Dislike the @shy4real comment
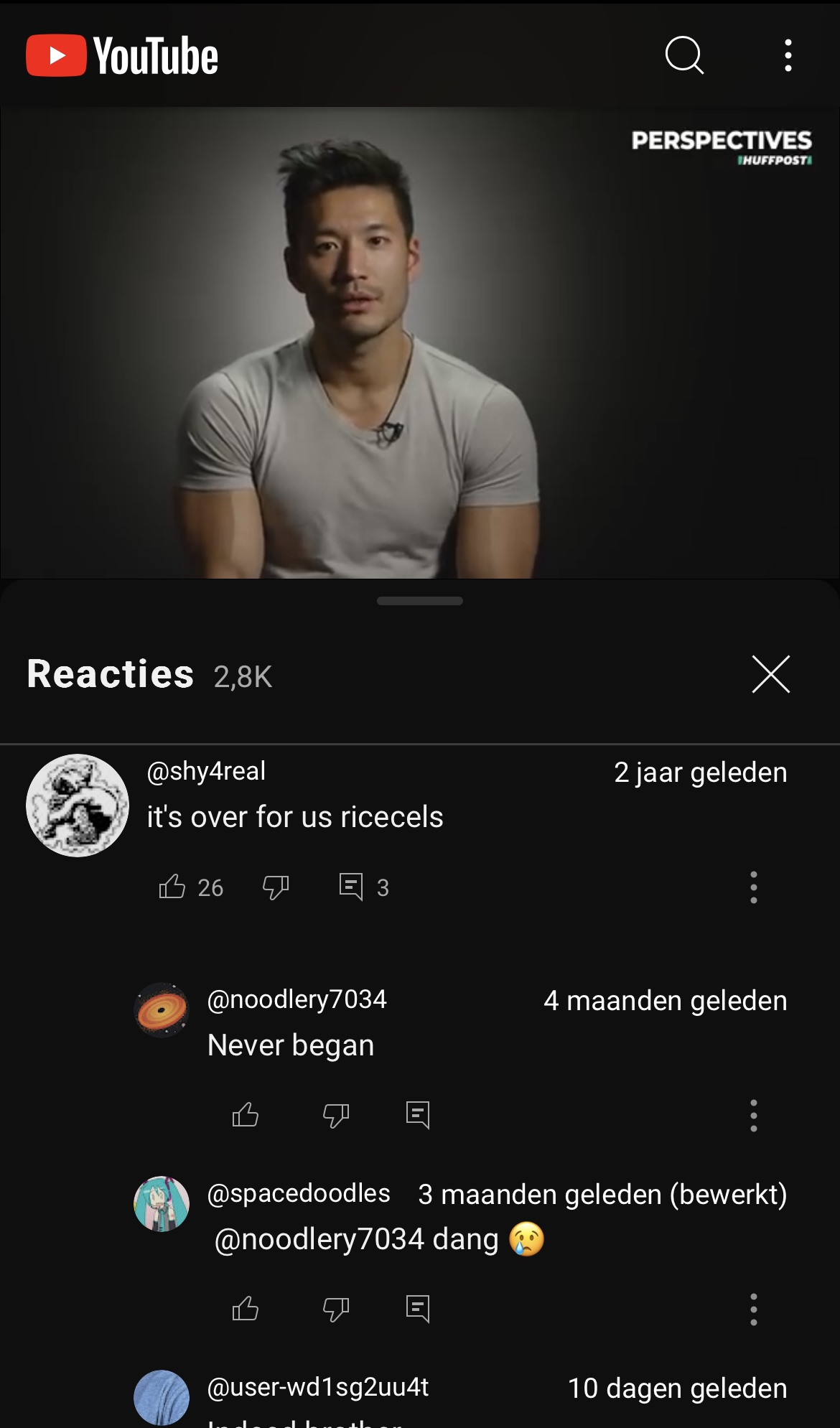 pyautogui.click(x=276, y=887)
